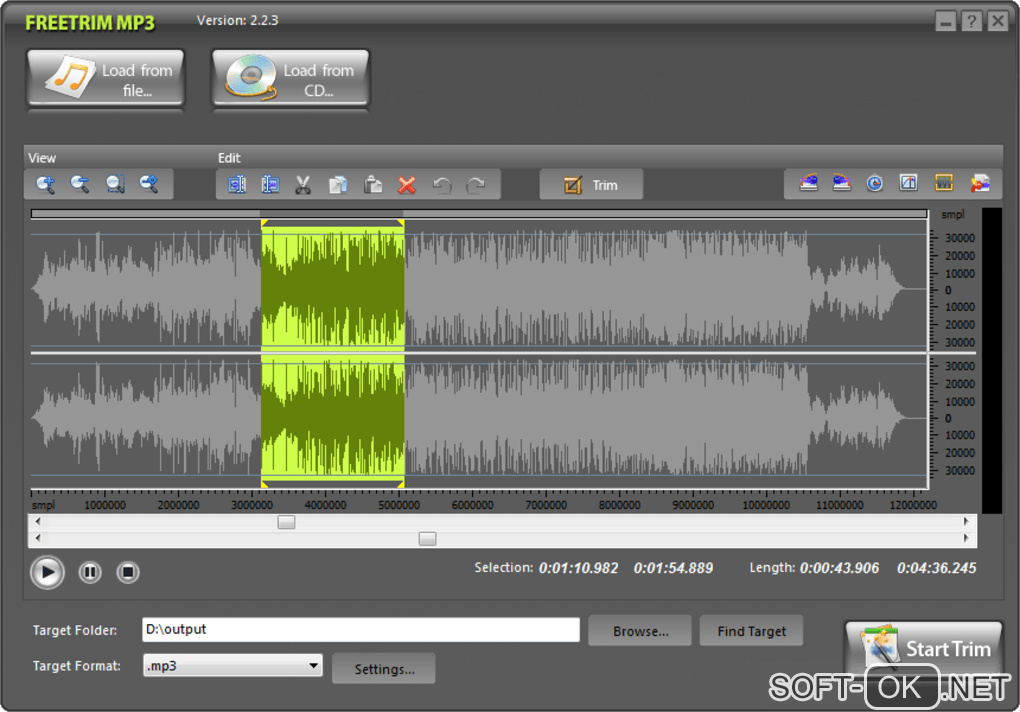This screenshot has height=712, width=1020.
Task: Click the clock icon in right toolbar
Action: [x=875, y=183]
